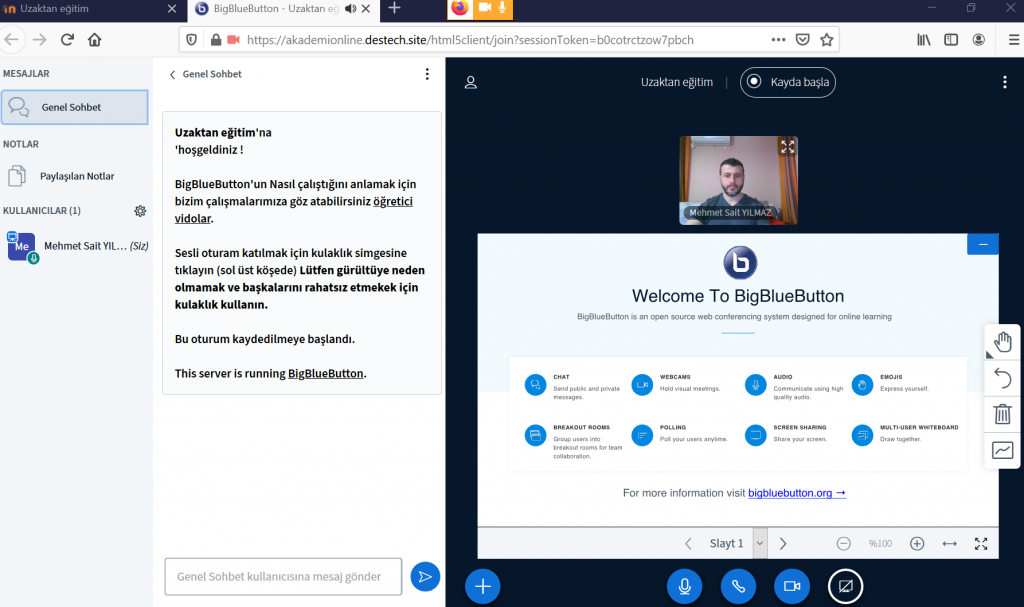This screenshot has height=607, width=1024.
Task: Open chat options three-dot menu
Action: (x=427, y=74)
